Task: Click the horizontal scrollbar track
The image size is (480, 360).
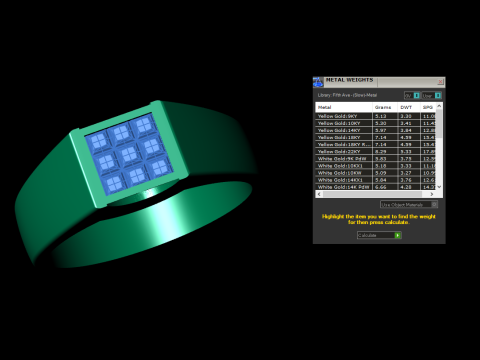Action: (x=375, y=194)
